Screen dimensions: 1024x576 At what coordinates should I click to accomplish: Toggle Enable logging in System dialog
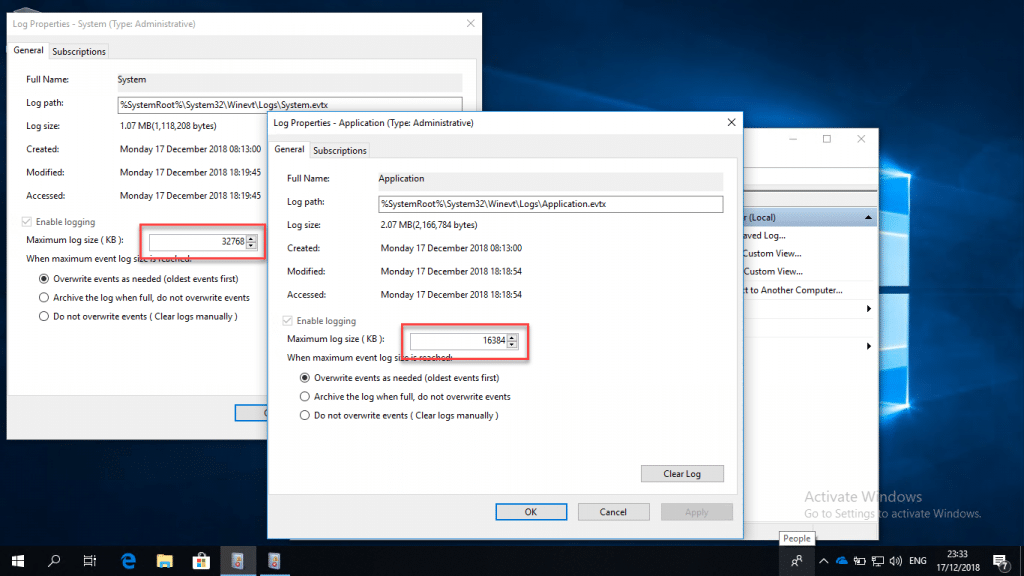tap(27, 222)
